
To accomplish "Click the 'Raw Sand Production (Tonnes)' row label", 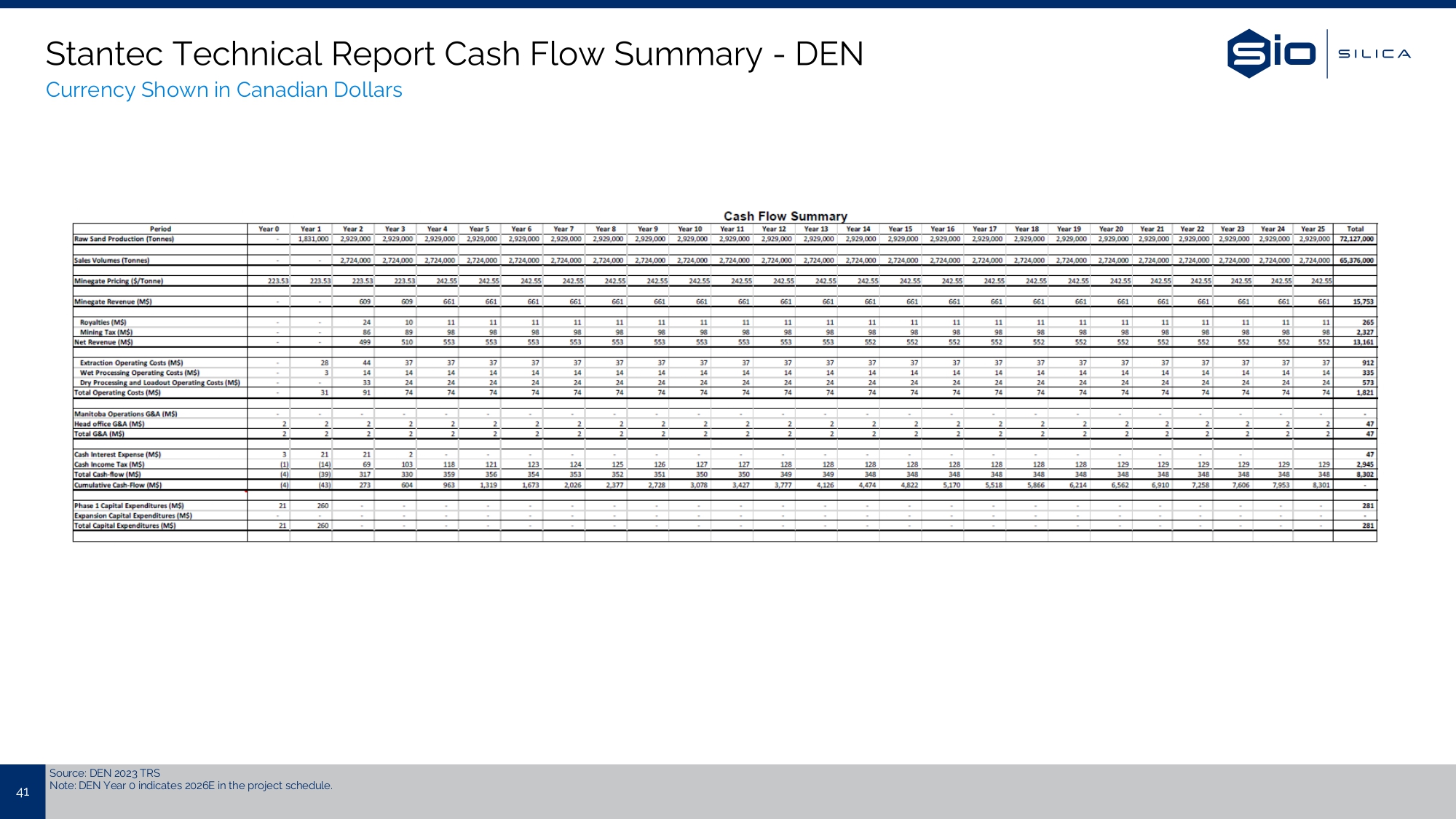I will tap(124, 239).
